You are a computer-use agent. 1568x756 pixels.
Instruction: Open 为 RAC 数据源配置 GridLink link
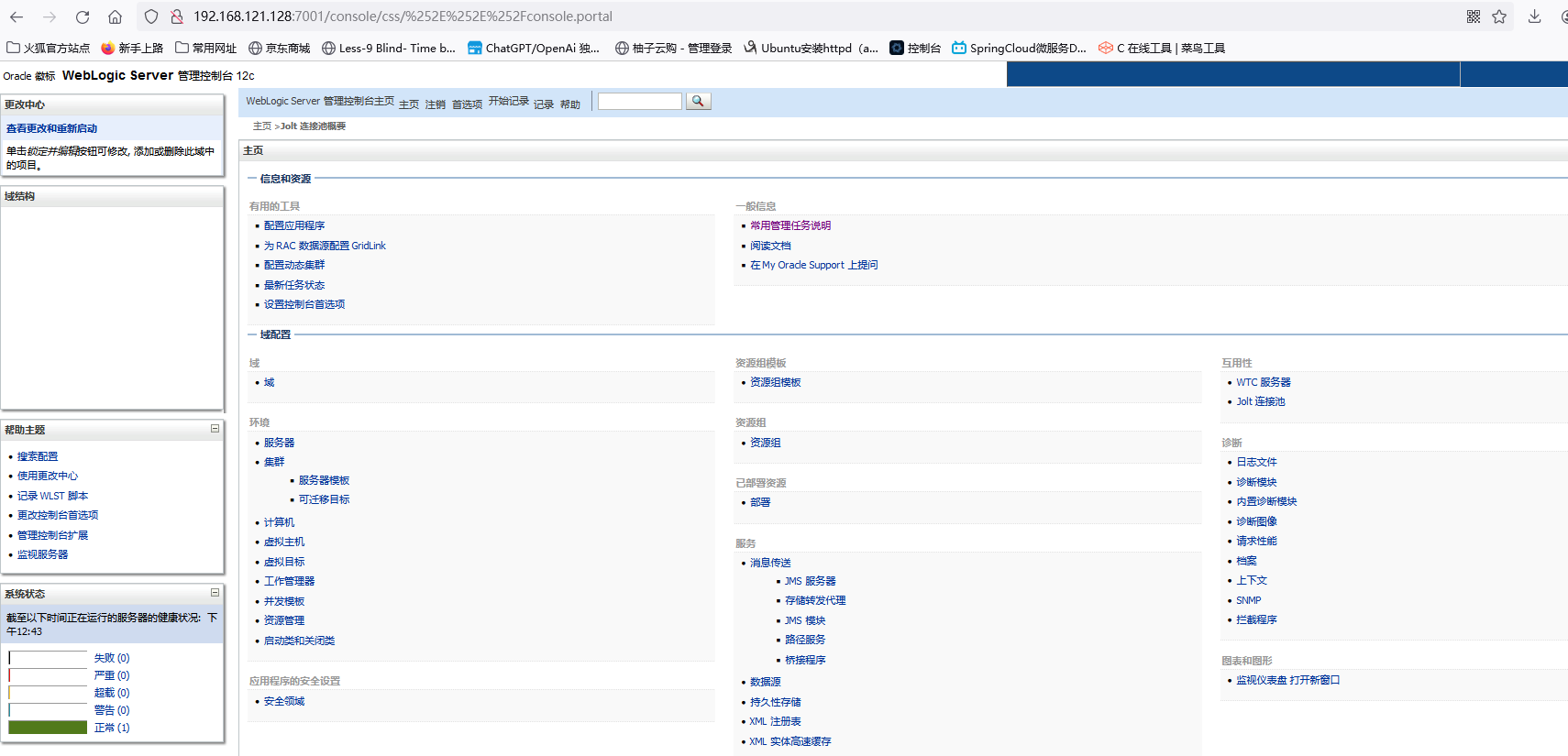[x=325, y=246]
